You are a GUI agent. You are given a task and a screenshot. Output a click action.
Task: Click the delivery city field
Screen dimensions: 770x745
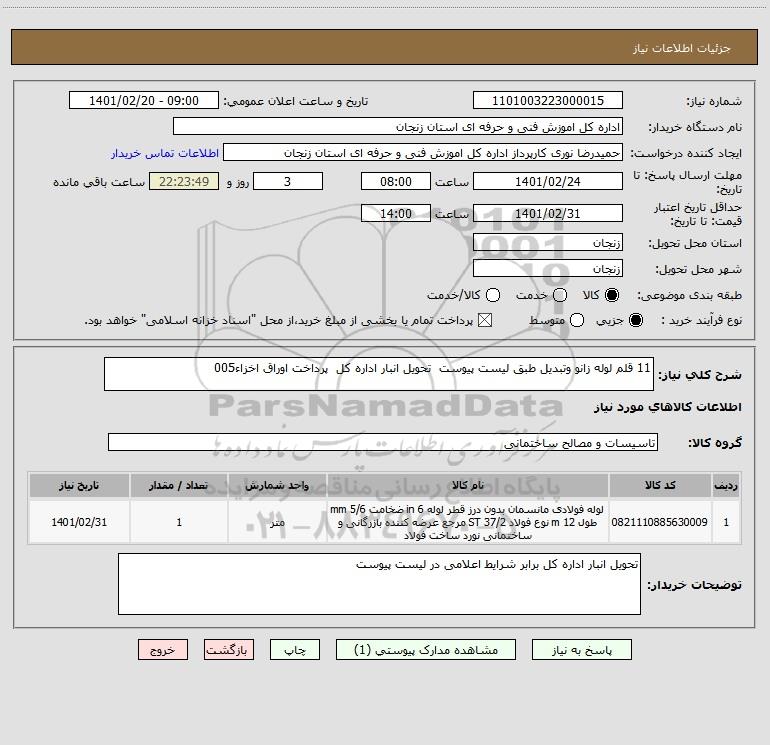click(x=548, y=268)
